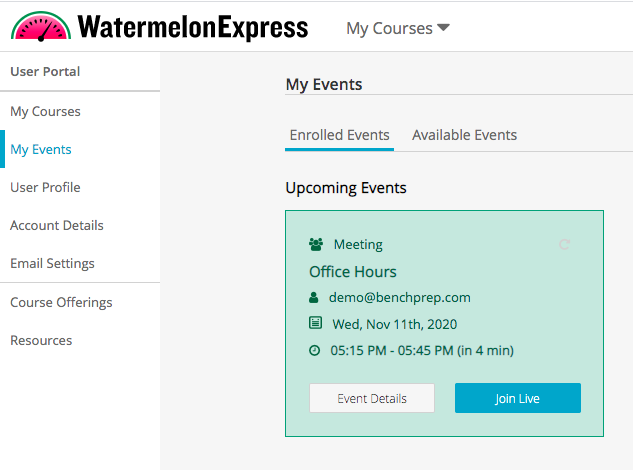The width and height of the screenshot is (633, 470).
Task: Switch to the Available Events tab
Action: click(x=464, y=135)
